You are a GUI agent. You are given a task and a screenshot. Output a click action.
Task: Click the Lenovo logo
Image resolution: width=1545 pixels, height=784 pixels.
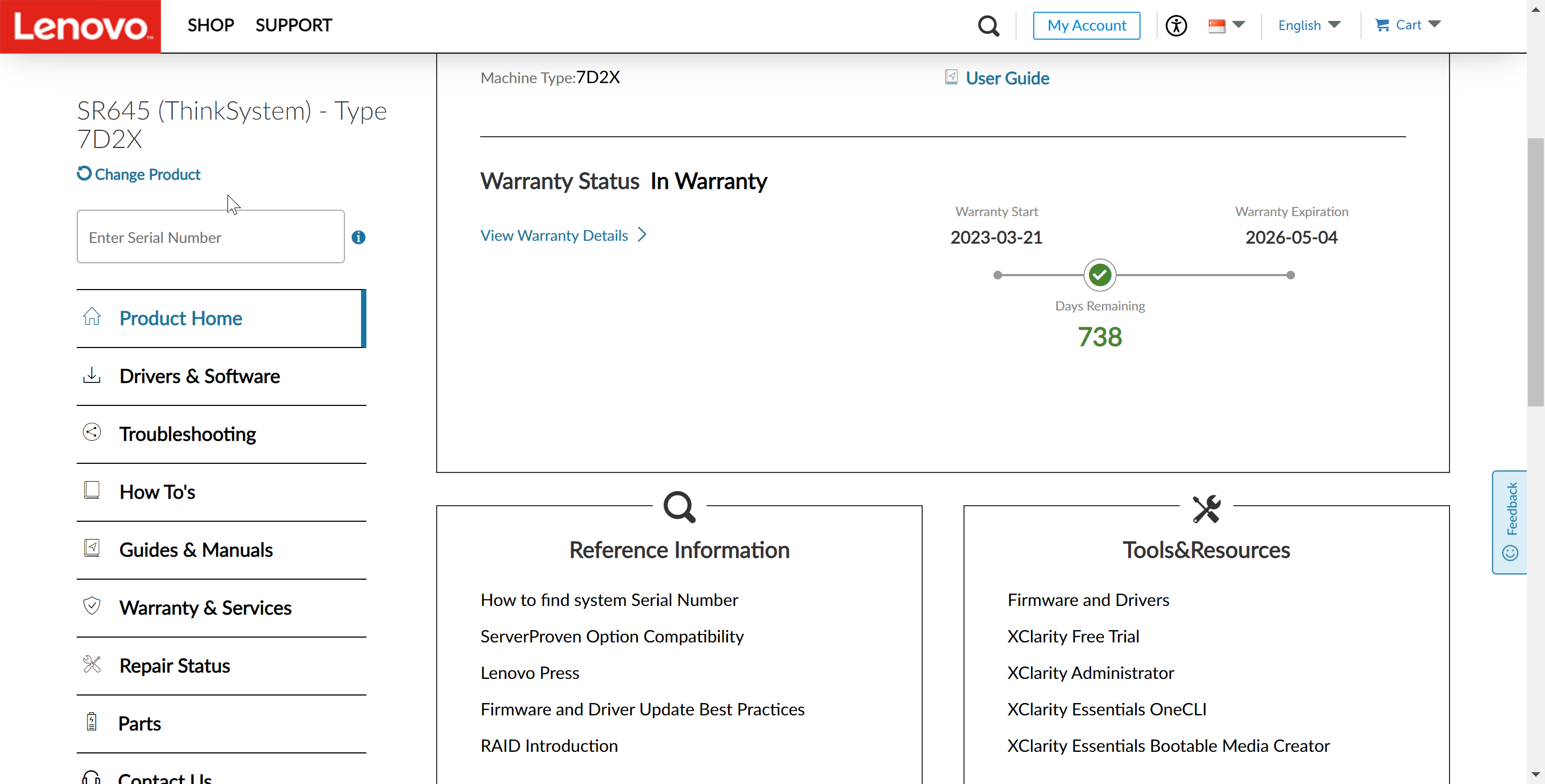pyautogui.click(x=80, y=26)
